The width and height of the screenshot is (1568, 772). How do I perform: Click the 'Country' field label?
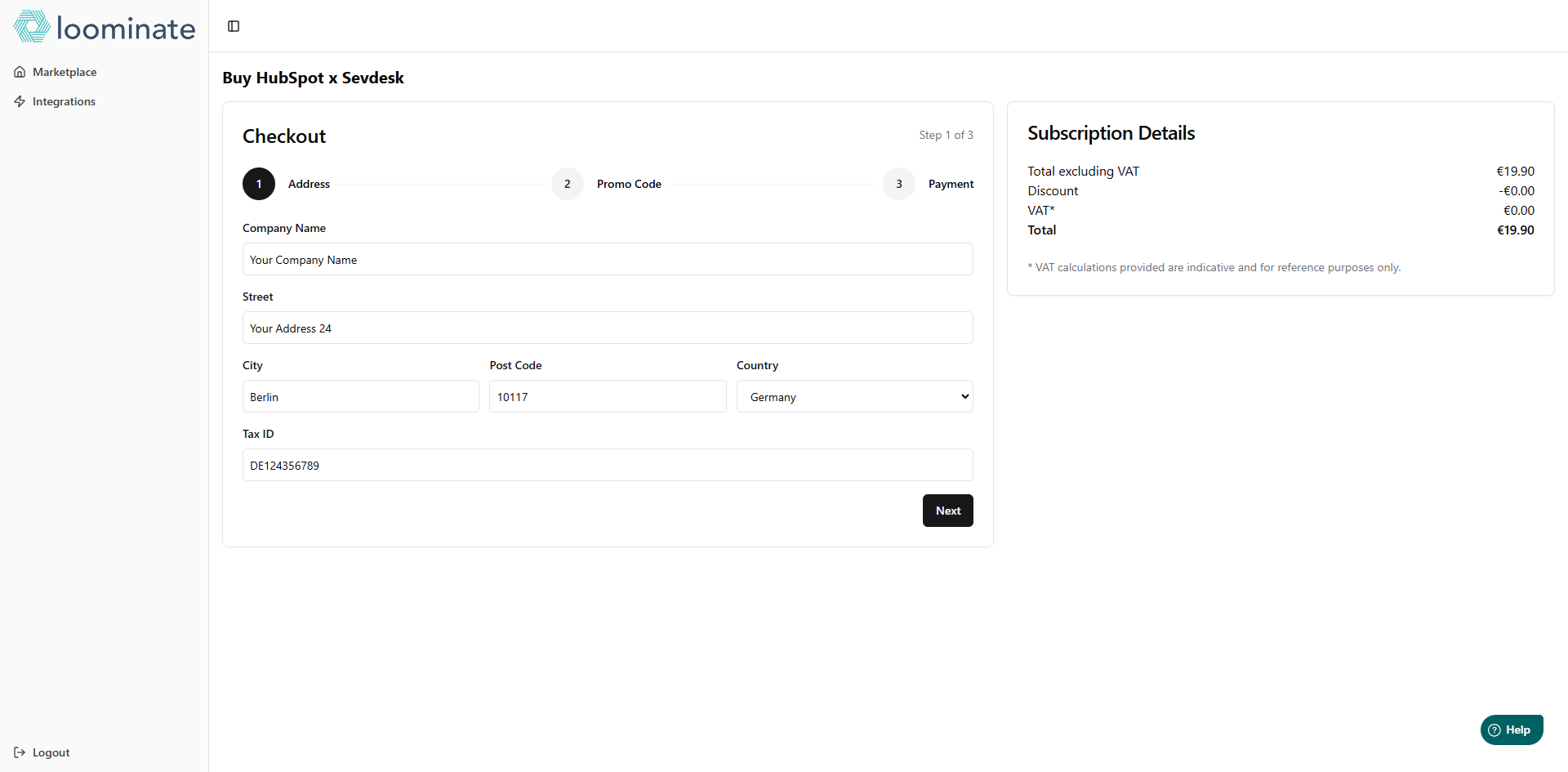coord(757,365)
